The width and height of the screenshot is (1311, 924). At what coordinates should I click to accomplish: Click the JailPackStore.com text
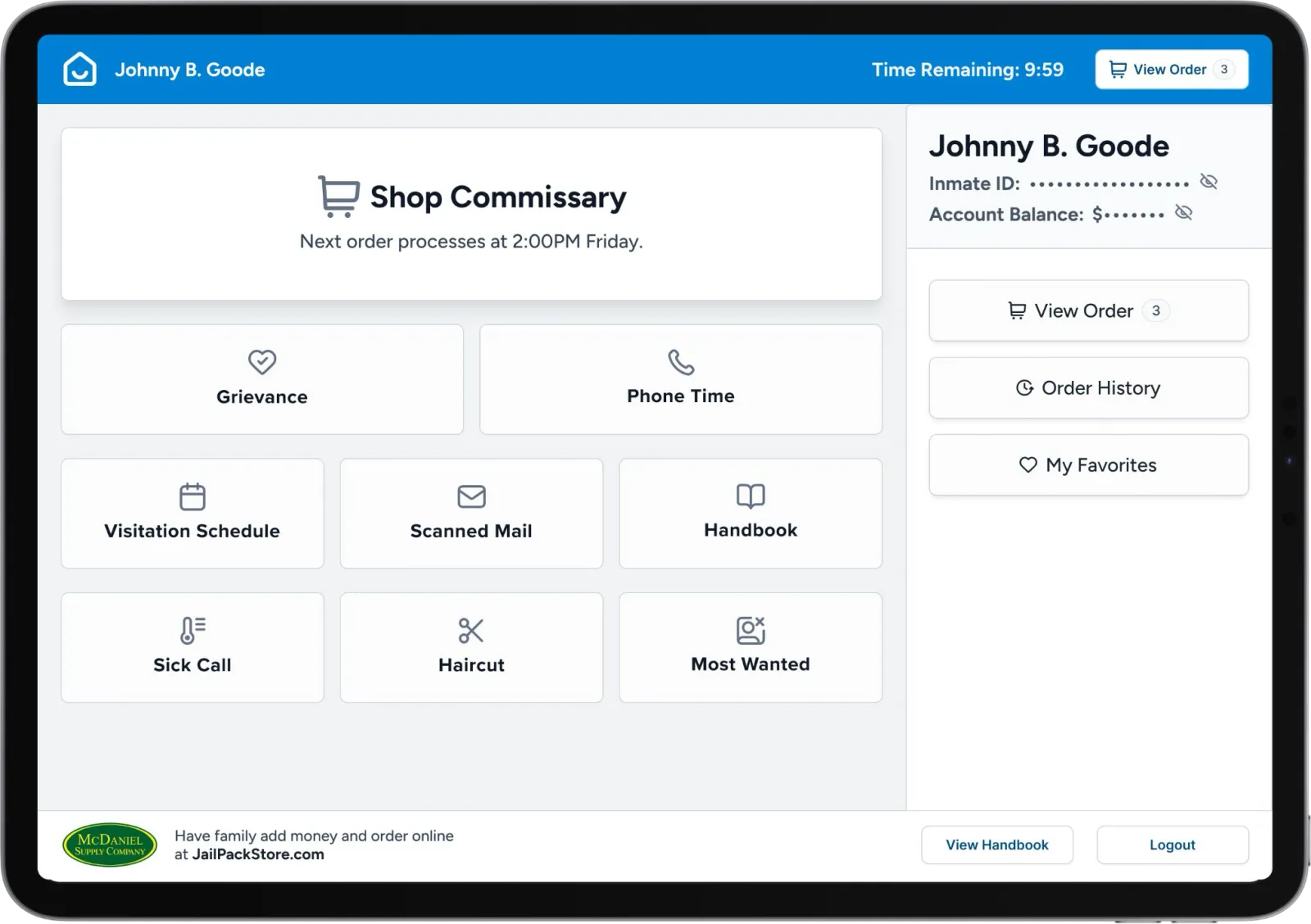[258, 854]
